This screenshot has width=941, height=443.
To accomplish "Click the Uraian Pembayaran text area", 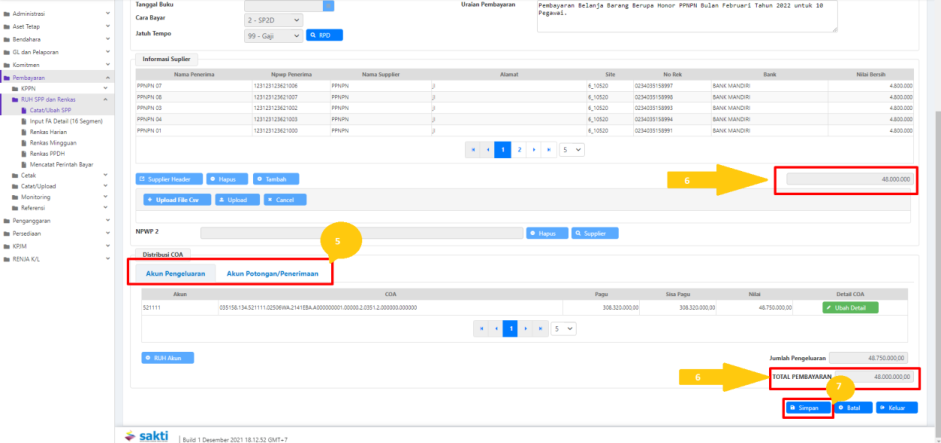I will (726, 15).
